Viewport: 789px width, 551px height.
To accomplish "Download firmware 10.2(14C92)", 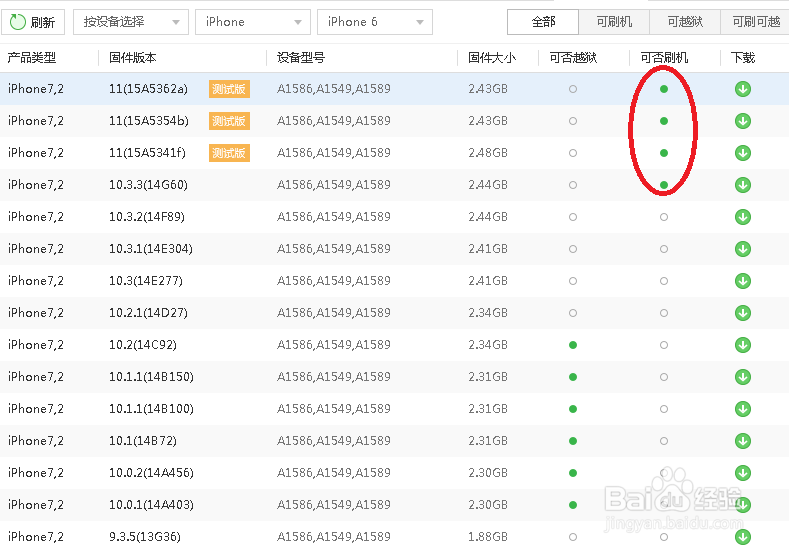I will coord(743,345).
